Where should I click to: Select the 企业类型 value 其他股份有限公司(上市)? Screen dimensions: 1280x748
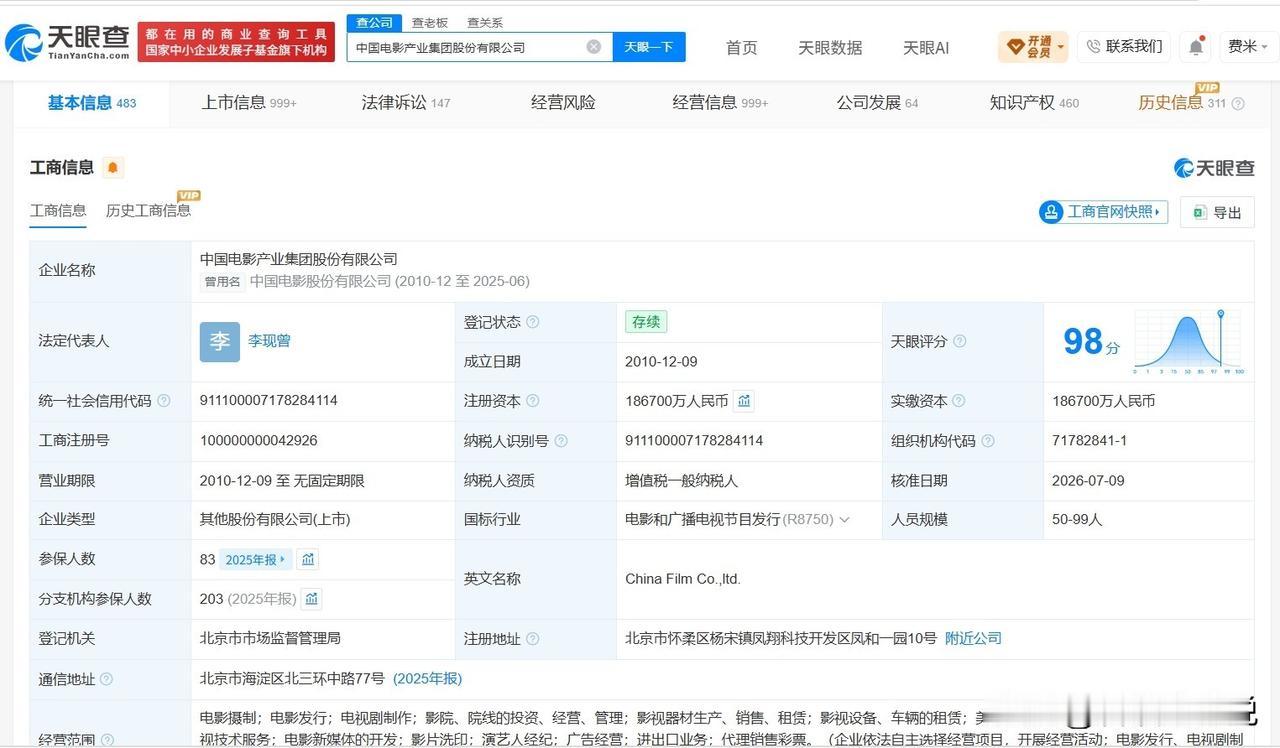click(275, 519)
